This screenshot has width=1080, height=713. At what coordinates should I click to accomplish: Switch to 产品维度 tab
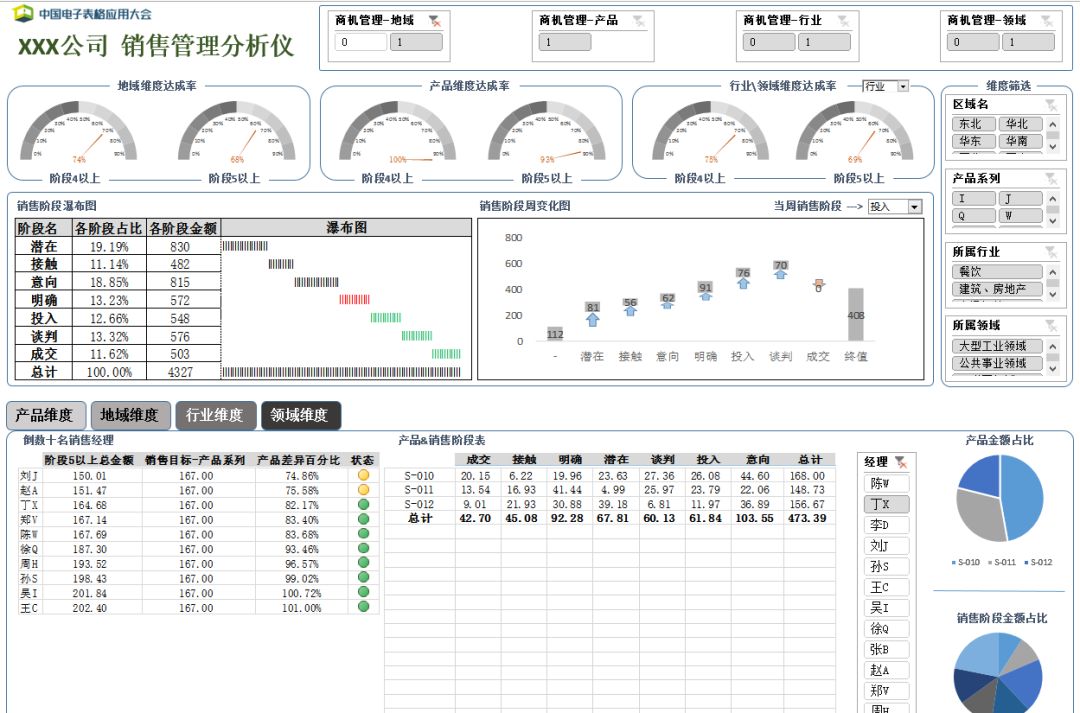click(46, 415)
